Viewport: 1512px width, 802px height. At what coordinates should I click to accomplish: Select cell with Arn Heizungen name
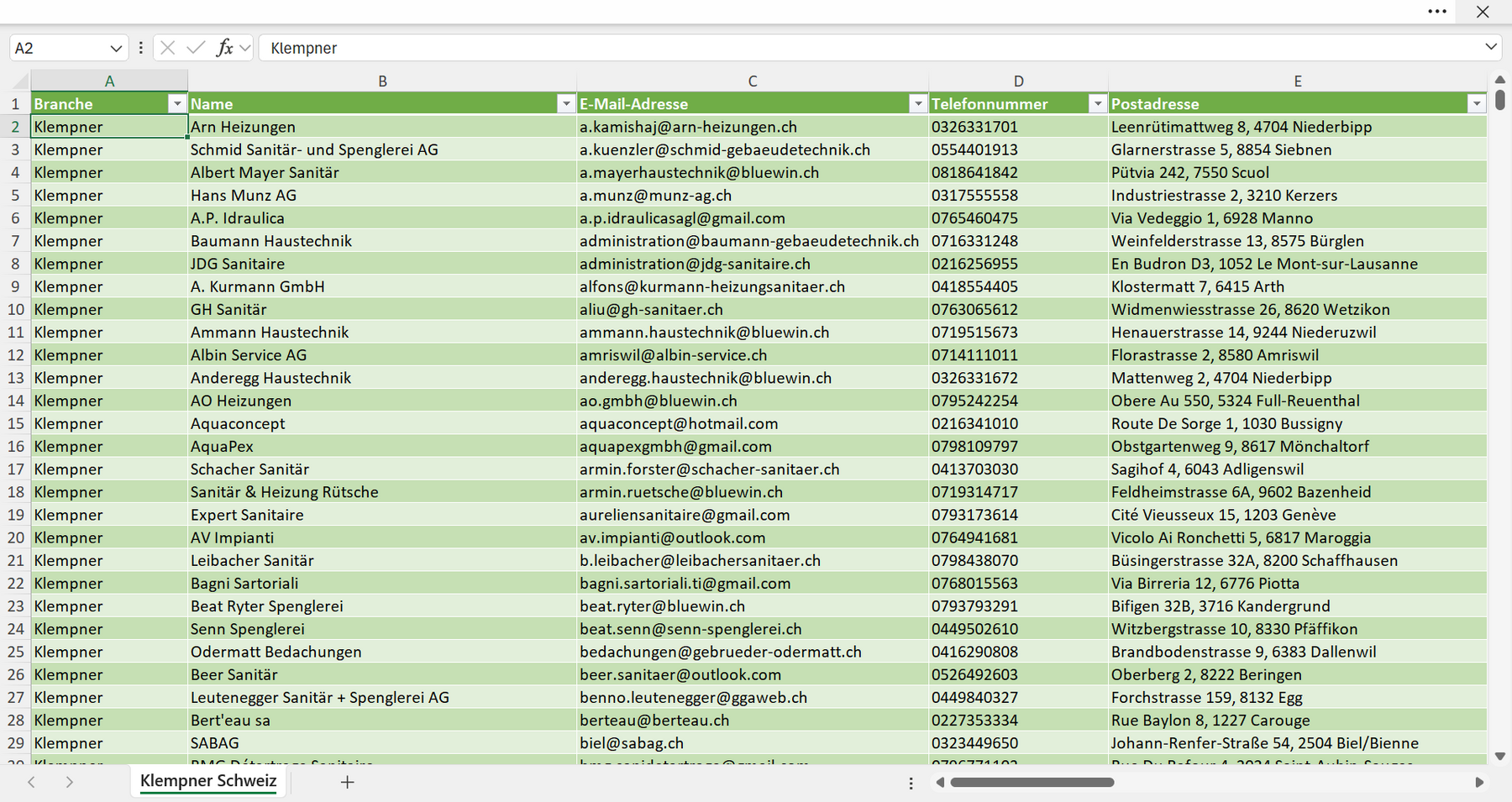[382, 127]
